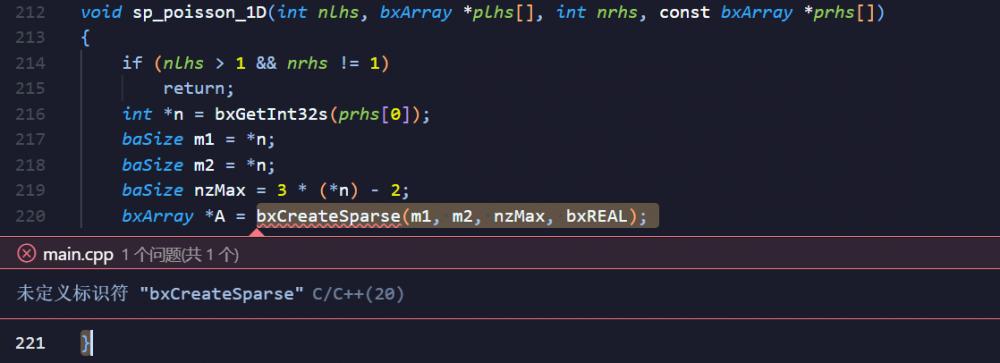Click the nrhs != 1 condition on line 214
The height and width of the screenshot is (363, 1000).
click(334, 63)
